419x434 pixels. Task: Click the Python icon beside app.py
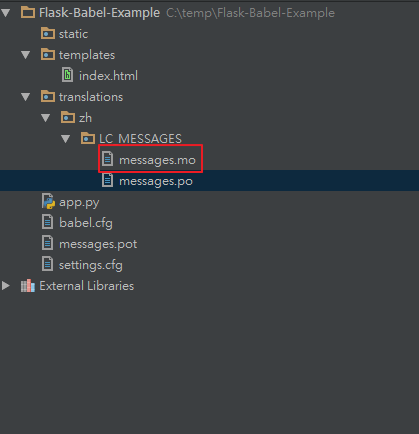[x=48, y=201]
